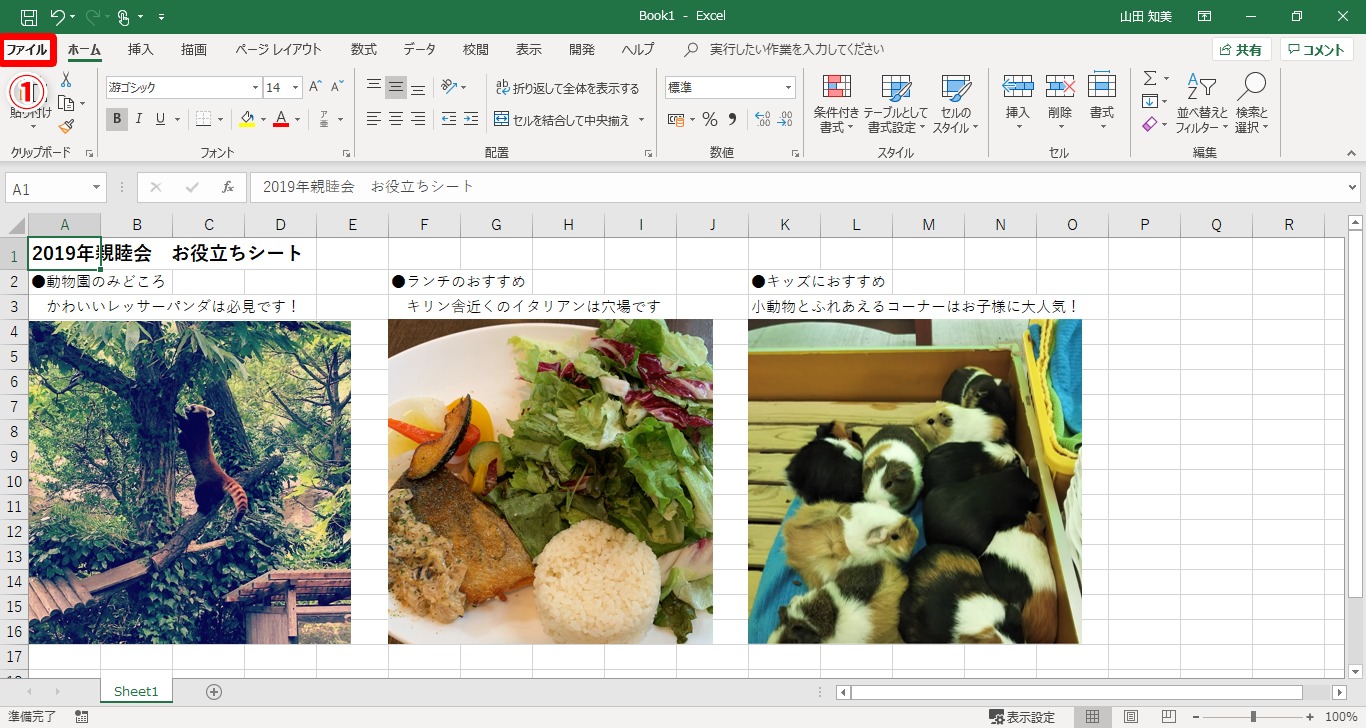Open the Name Box dropdown
1366x728 pixels.
tap(97, 188)
